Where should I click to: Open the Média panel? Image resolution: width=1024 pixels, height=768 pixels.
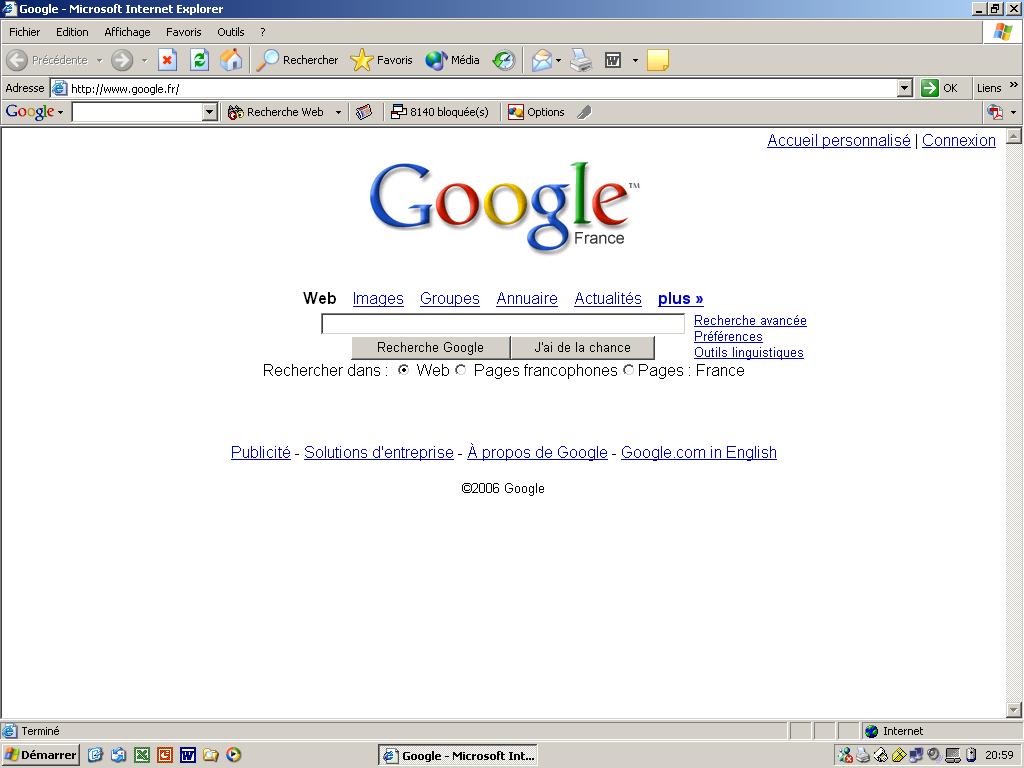pos(453,60)
